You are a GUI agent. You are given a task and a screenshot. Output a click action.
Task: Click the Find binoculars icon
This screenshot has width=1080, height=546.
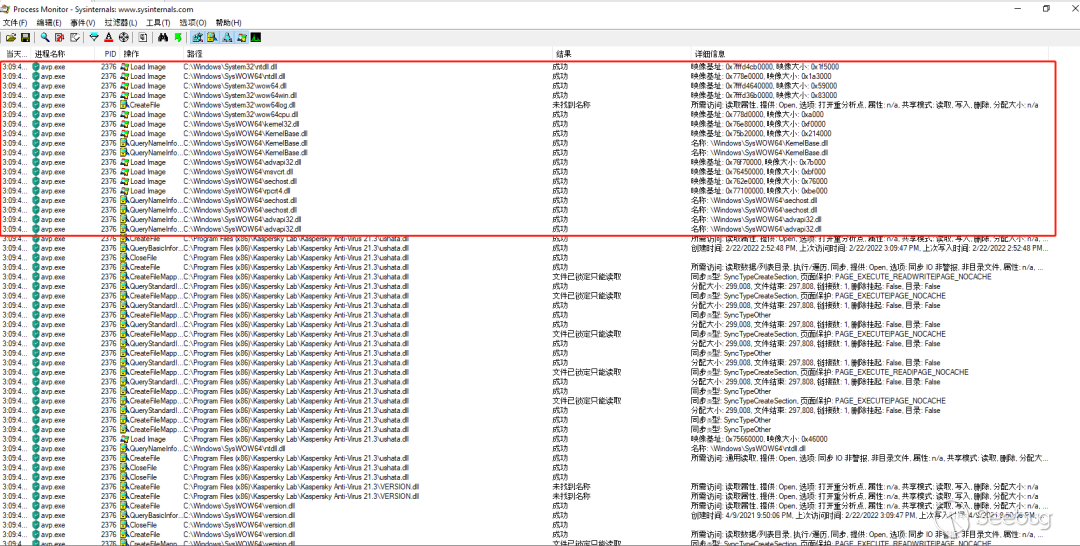(x=162, y=37)
